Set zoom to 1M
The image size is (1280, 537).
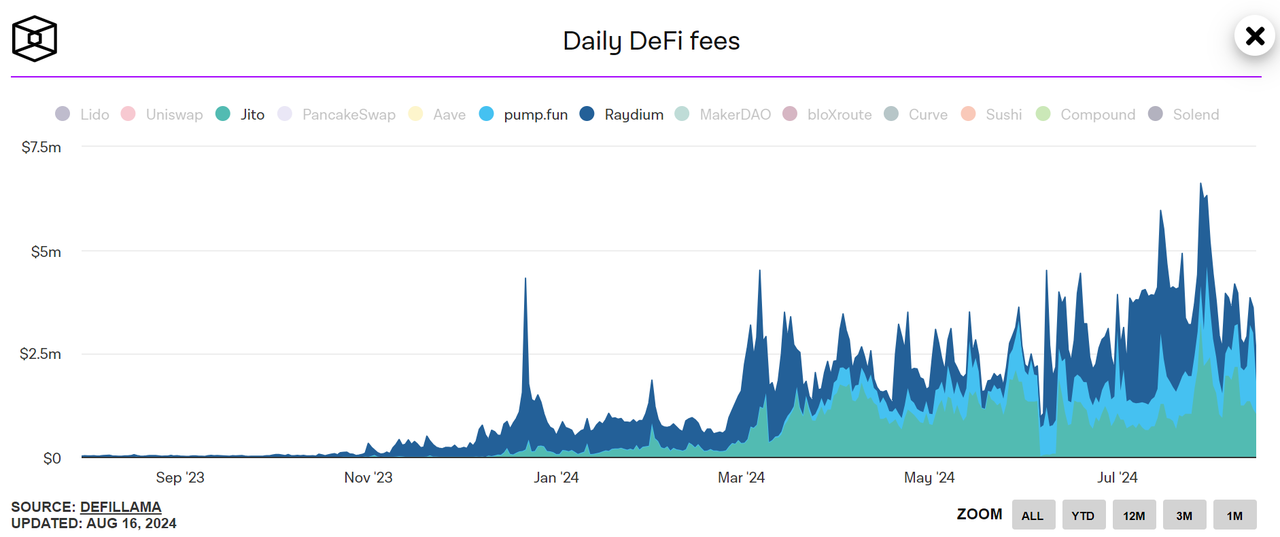(1235, 515)
